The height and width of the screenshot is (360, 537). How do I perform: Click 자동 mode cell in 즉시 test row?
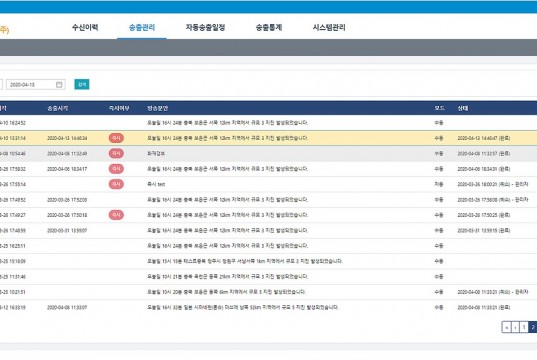point(439,184)
